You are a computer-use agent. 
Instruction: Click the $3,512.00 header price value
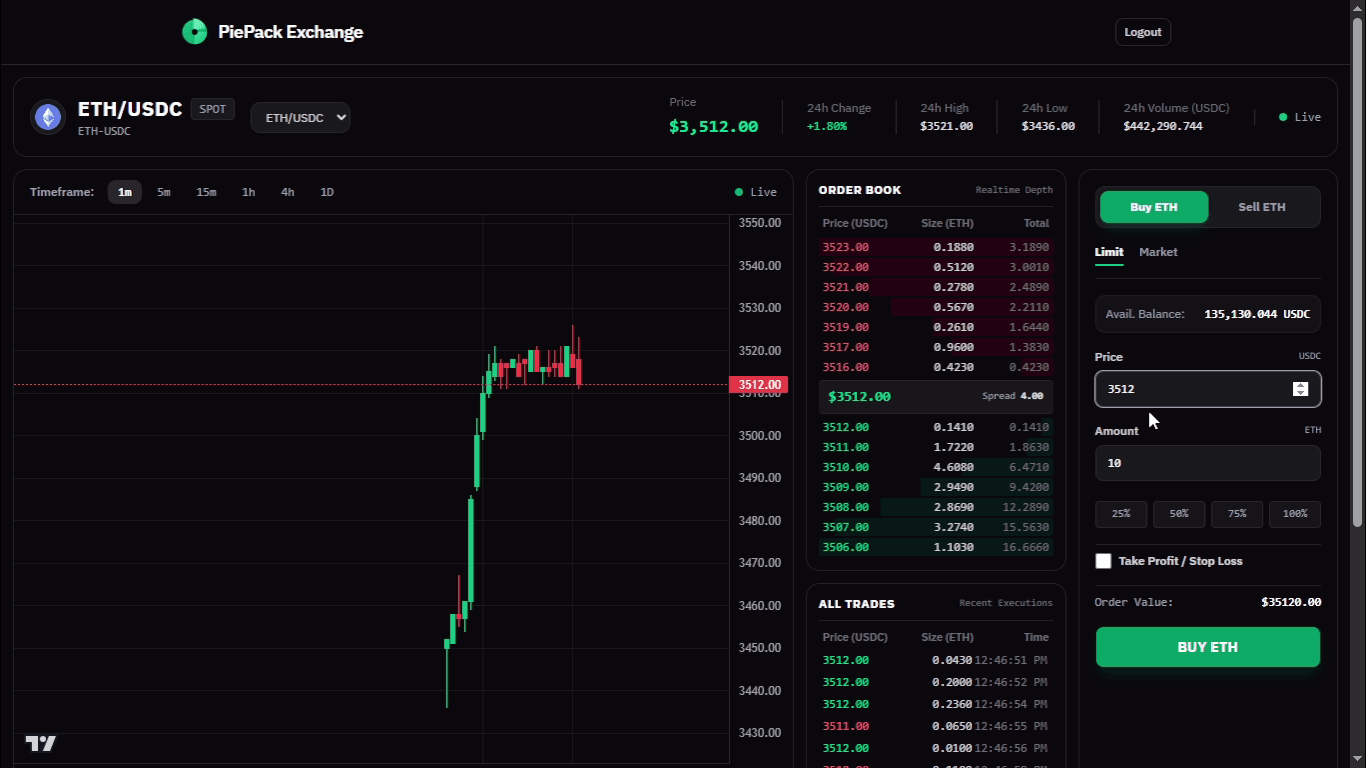click(713, 126)
